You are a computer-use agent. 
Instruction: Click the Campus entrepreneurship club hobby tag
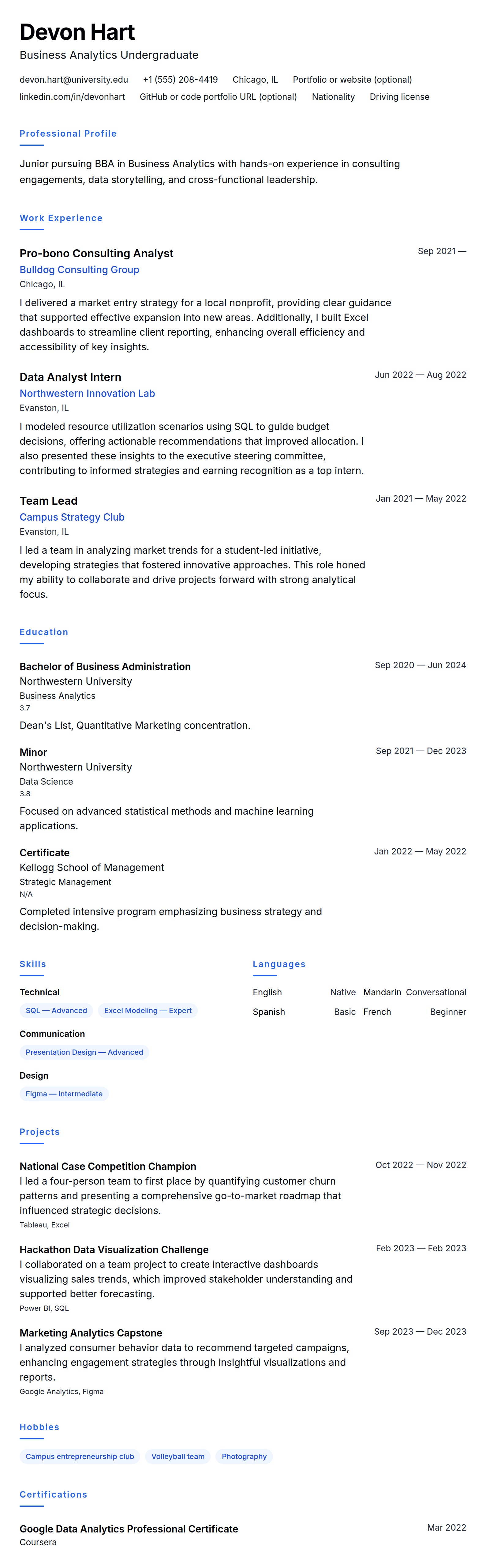click(x=80, y=1457)
